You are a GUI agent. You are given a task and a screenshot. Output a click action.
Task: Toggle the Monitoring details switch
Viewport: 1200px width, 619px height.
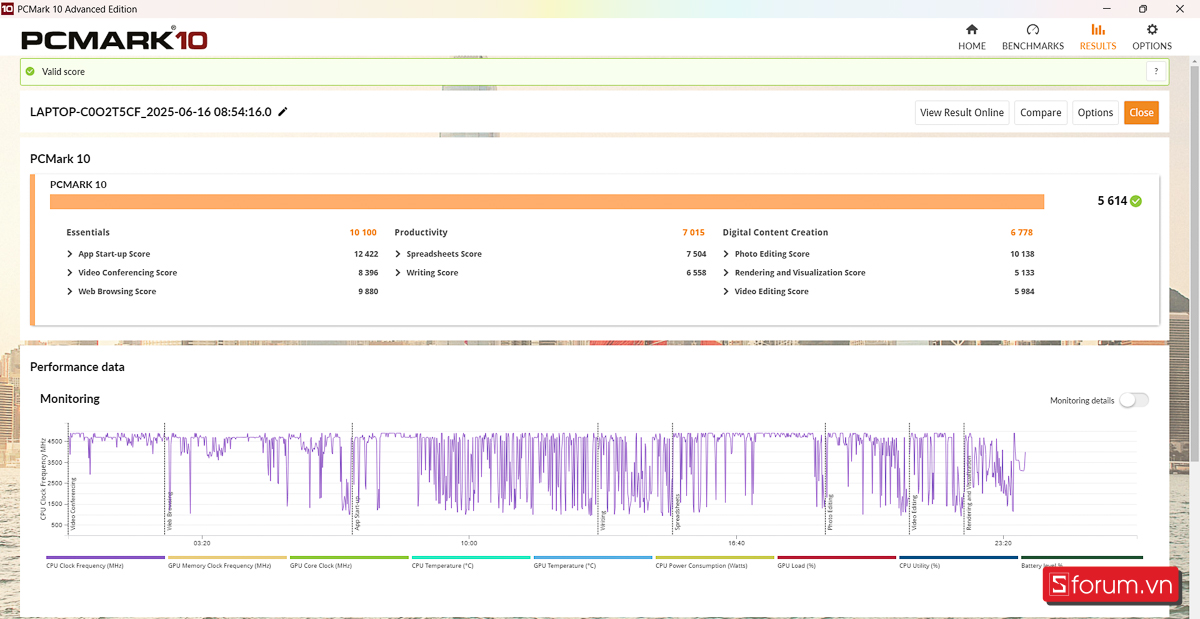(1134, 400)
